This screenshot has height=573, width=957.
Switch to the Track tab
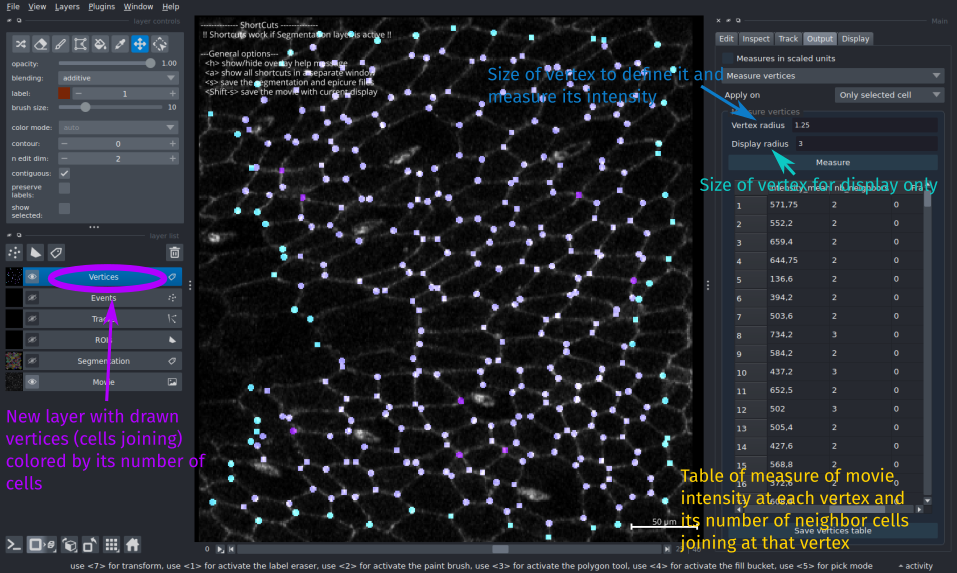click(788, 38)
